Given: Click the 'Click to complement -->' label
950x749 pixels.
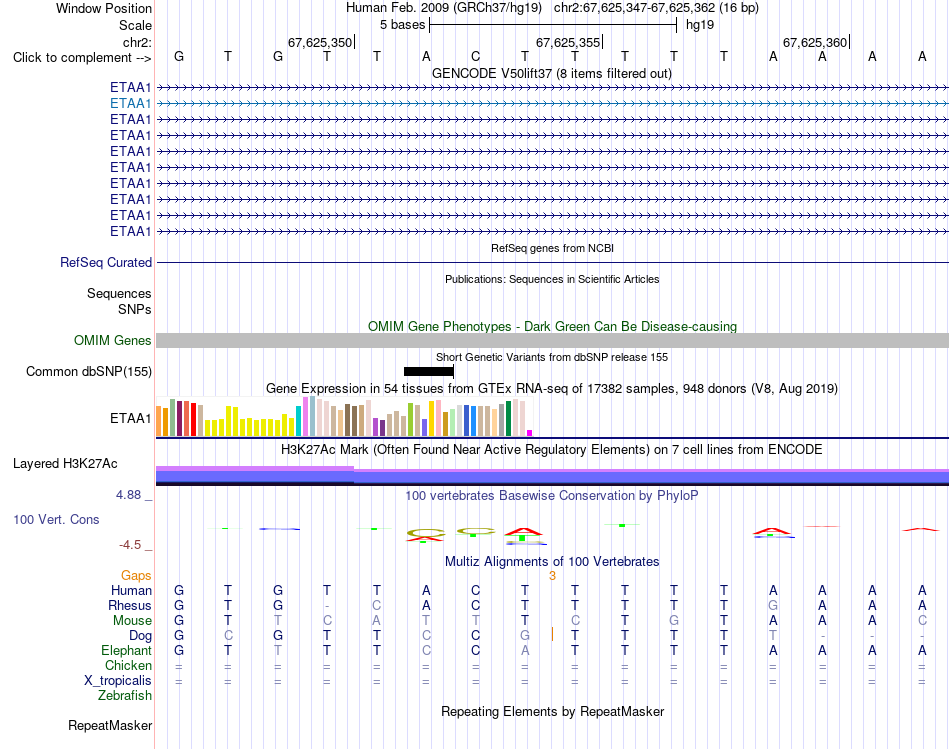Looking at the screenshot, I should point(82,58).
